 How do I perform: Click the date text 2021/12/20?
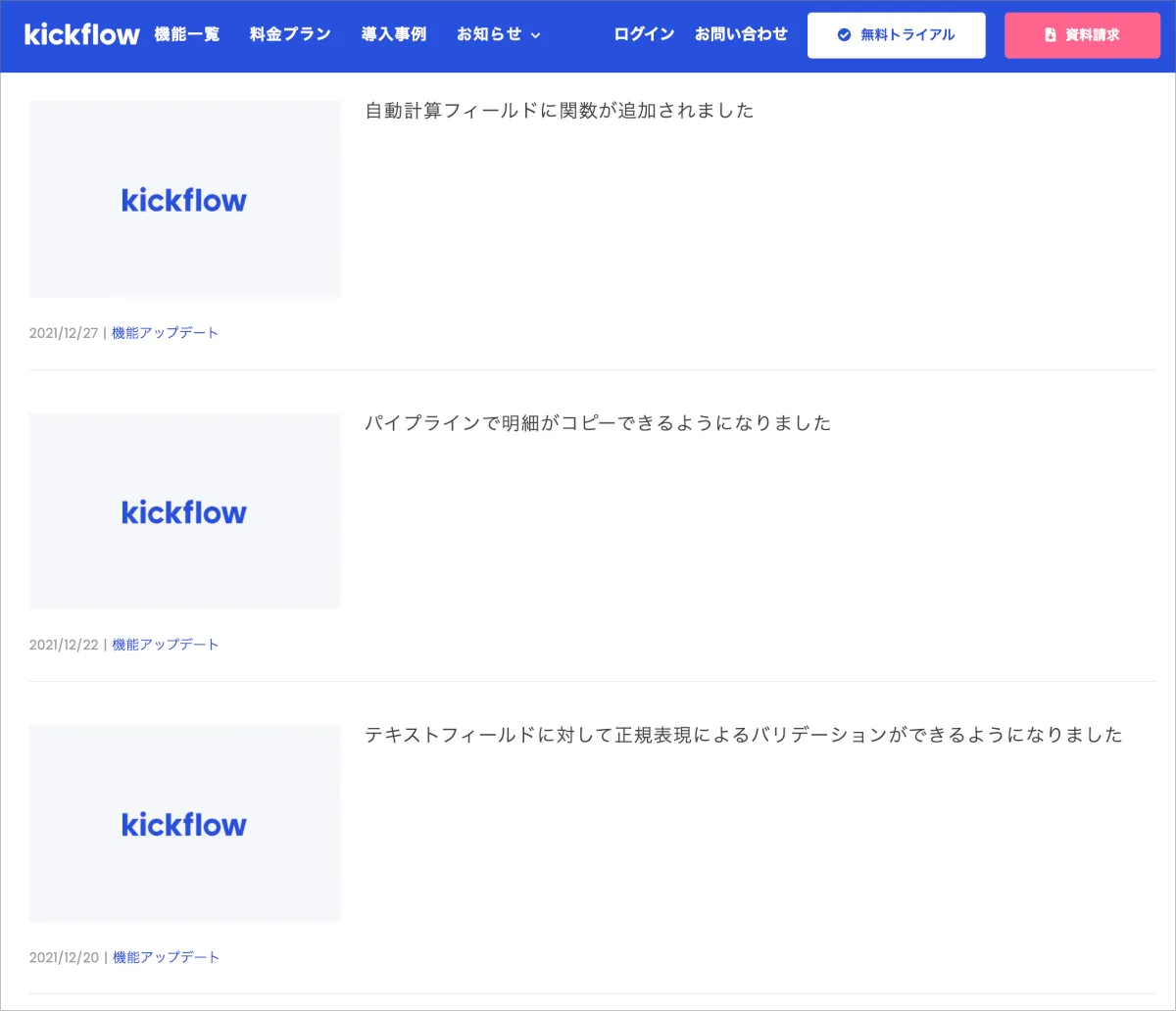pos(64,957)
